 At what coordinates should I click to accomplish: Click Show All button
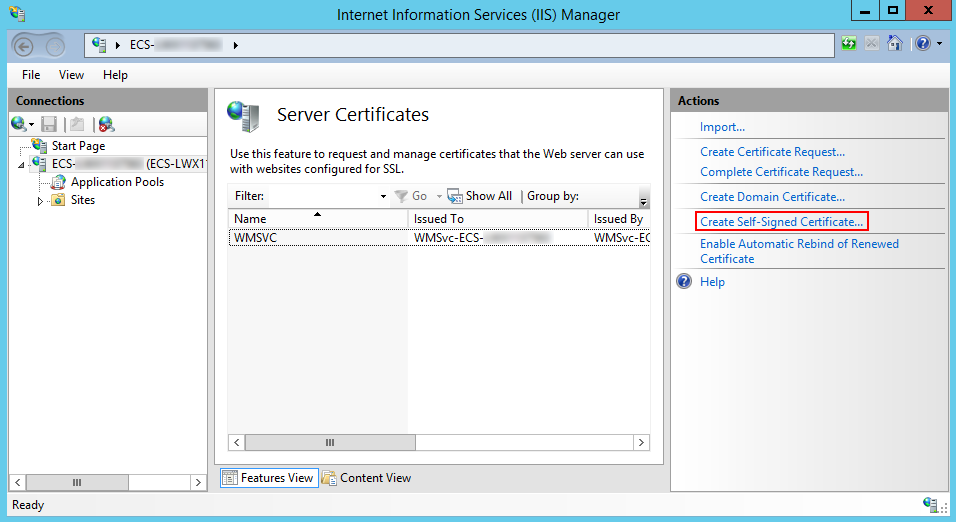(479, 196)
